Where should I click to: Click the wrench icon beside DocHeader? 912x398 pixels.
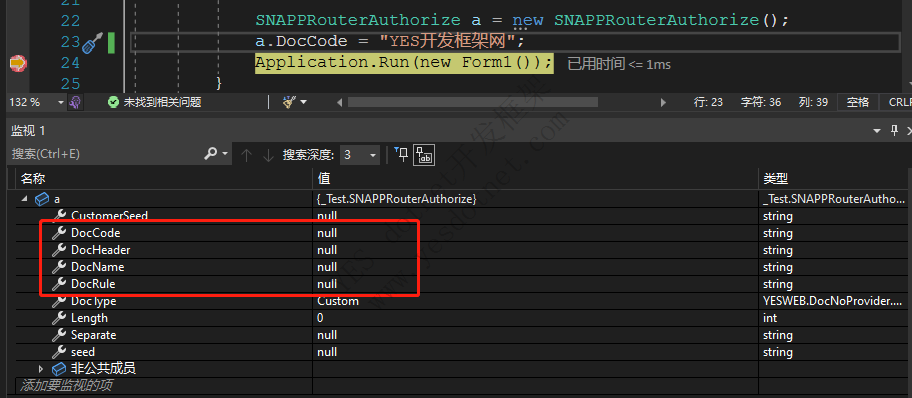[x=59, y=250]
